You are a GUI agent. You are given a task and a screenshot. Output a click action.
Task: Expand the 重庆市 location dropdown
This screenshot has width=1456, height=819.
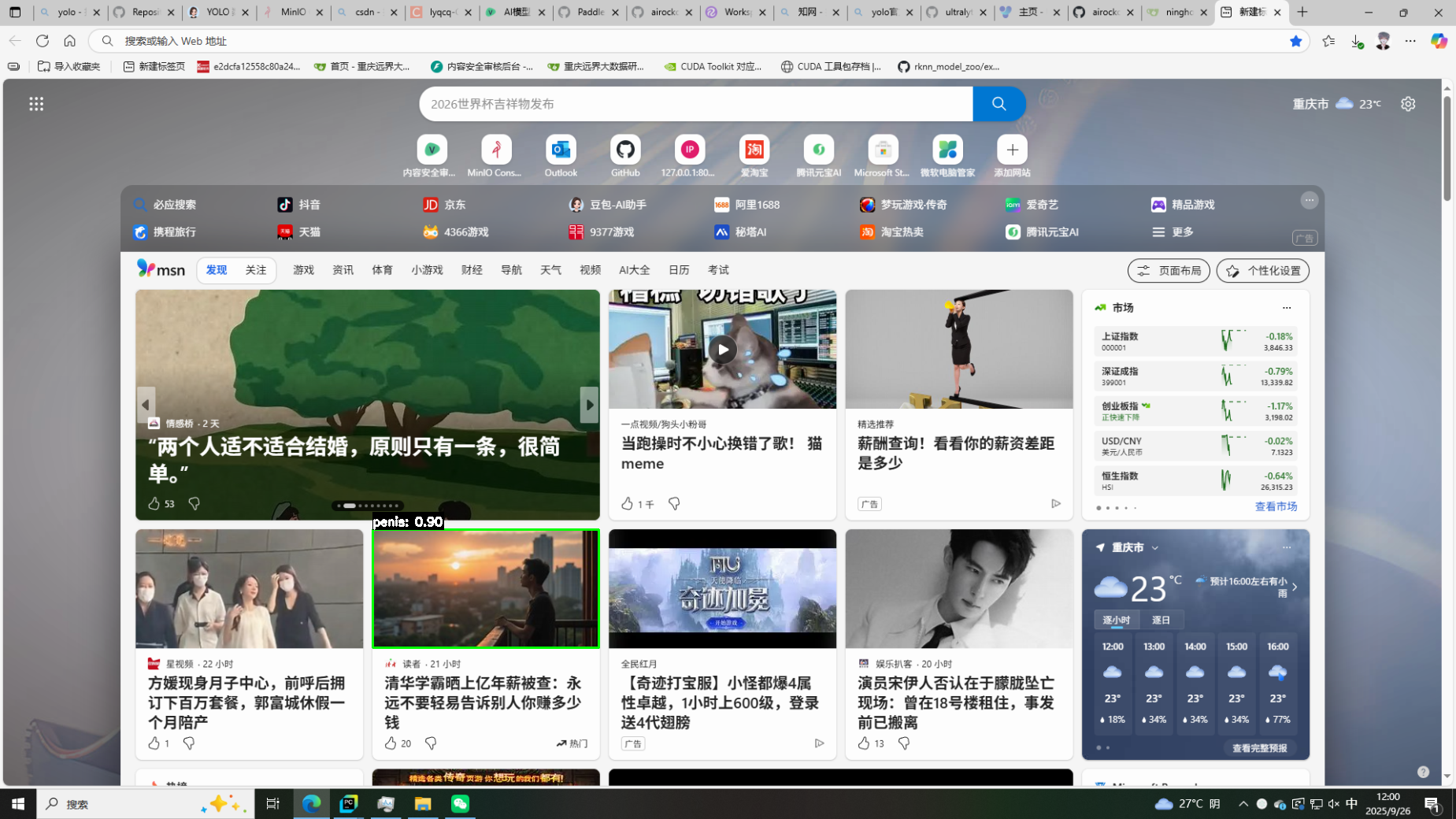(1154, 547)
